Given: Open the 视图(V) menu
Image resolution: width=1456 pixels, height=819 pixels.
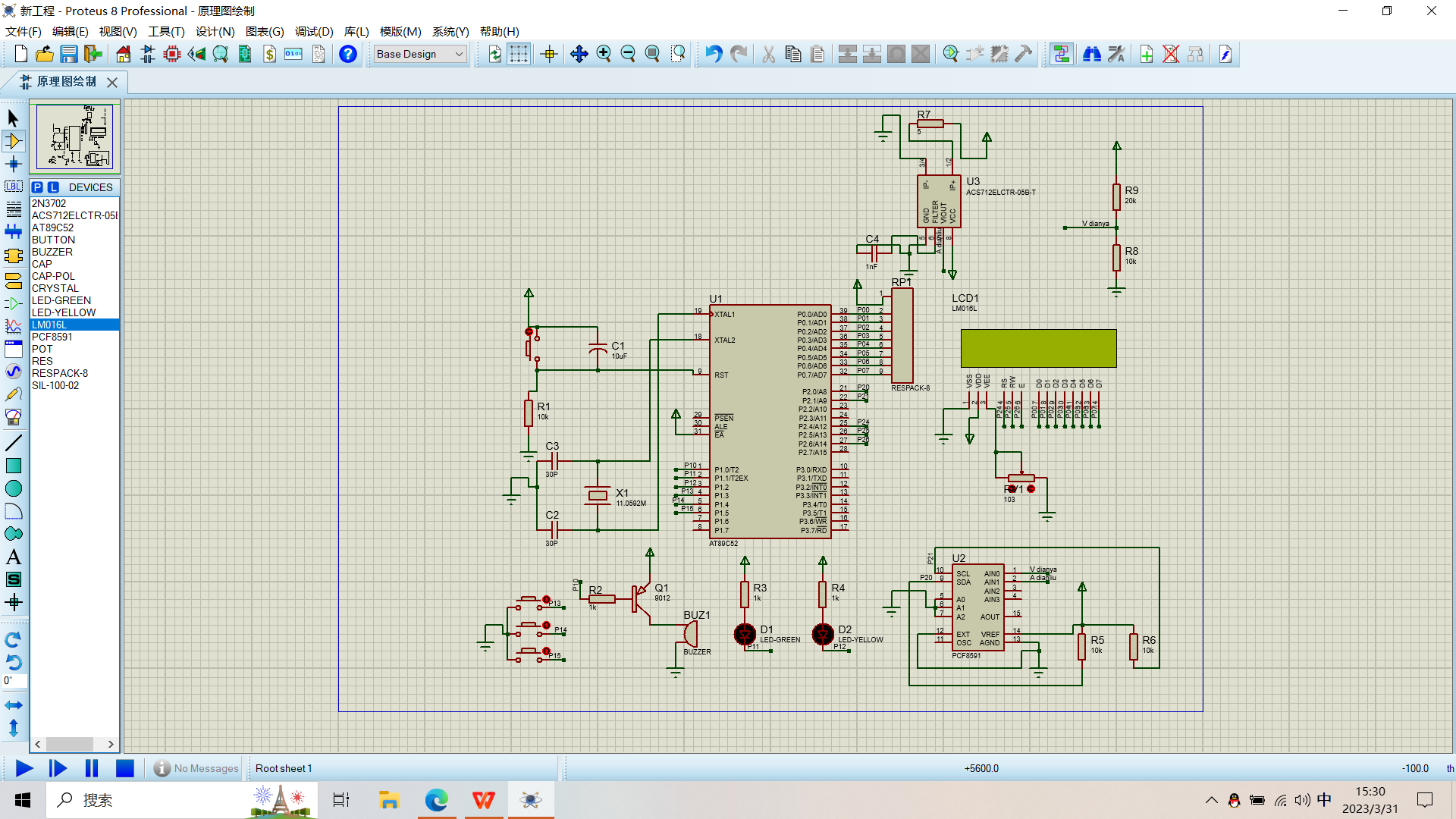Looking at the screenshot, I should click(118, 31).
